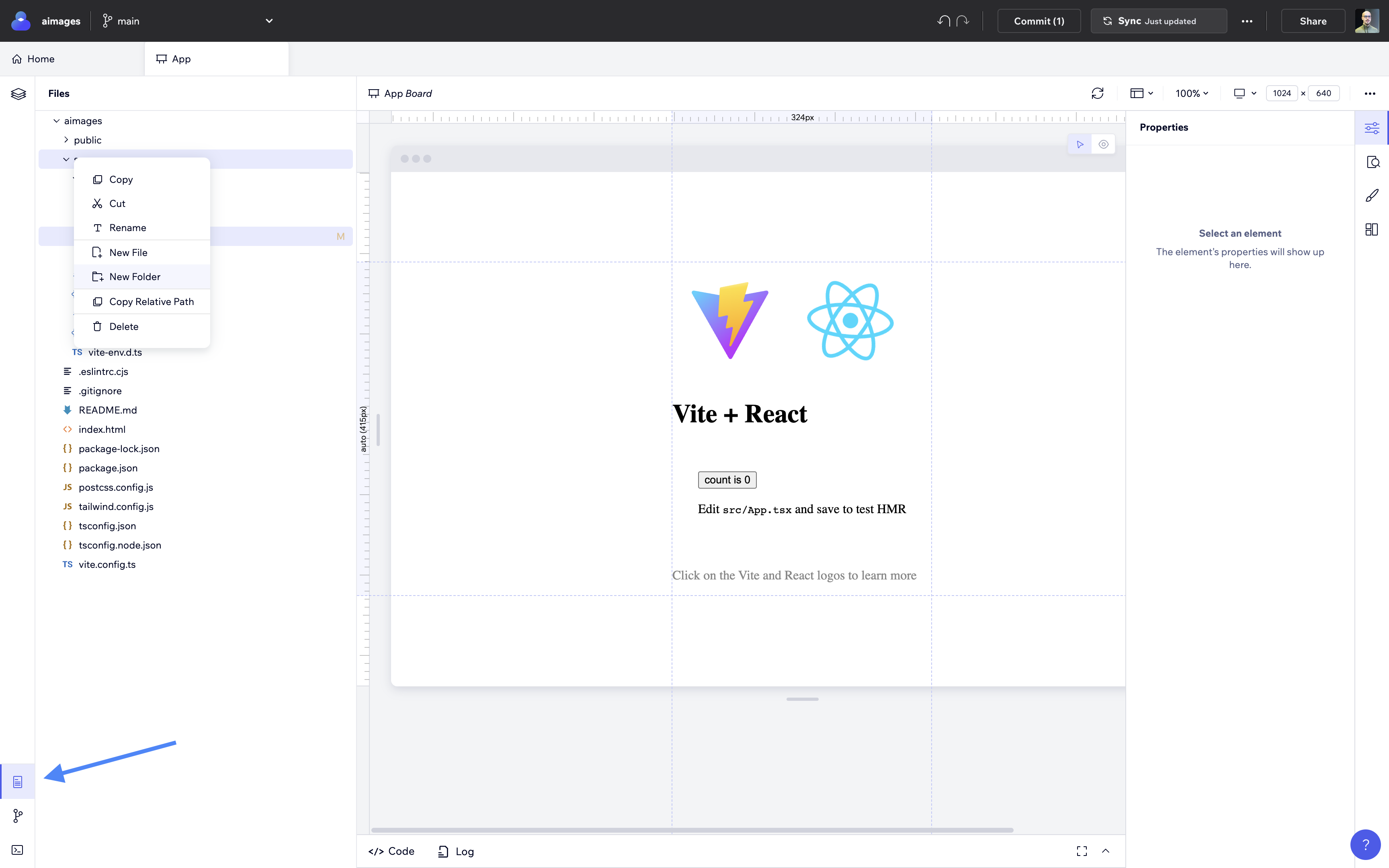
Task: Open the branch/source control icon in left sidebar
Action: [x=17, y=815]
